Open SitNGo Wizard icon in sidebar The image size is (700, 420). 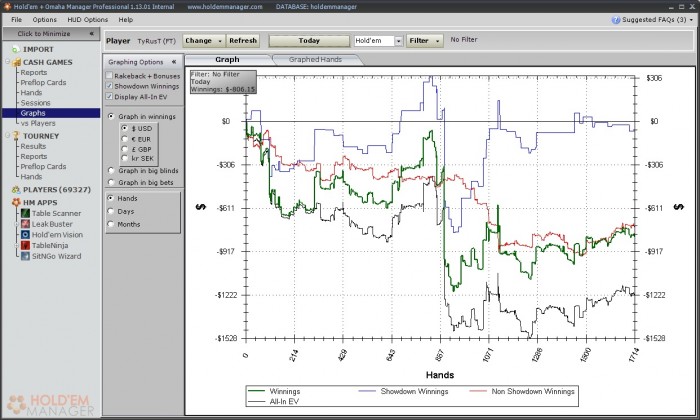point(23,256)
